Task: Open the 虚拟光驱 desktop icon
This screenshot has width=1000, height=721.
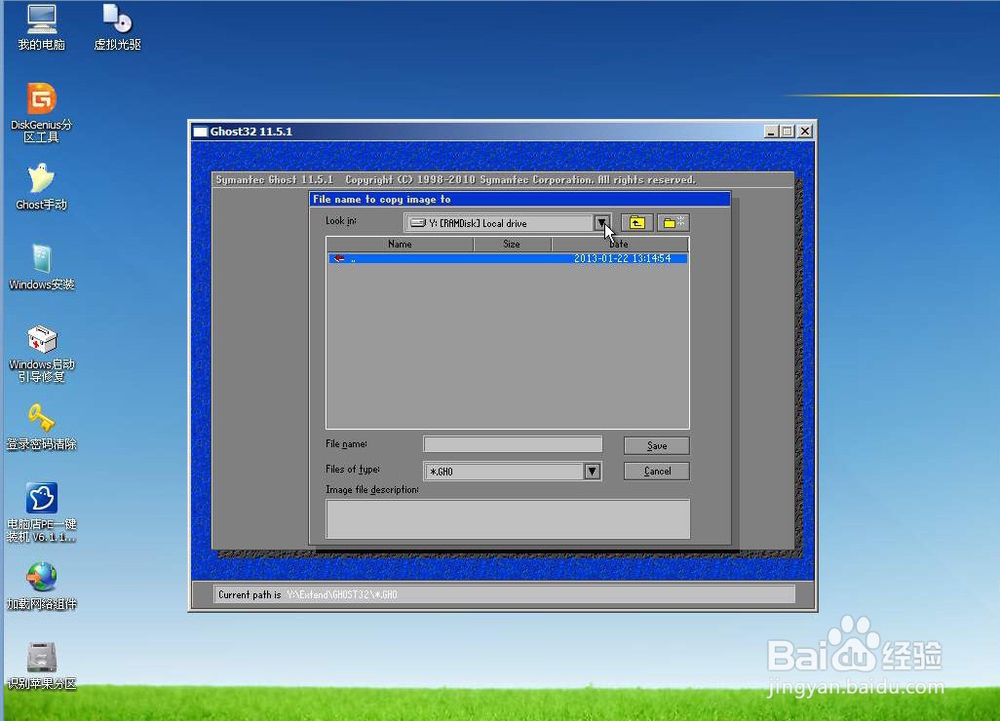Action: [117, 27]
